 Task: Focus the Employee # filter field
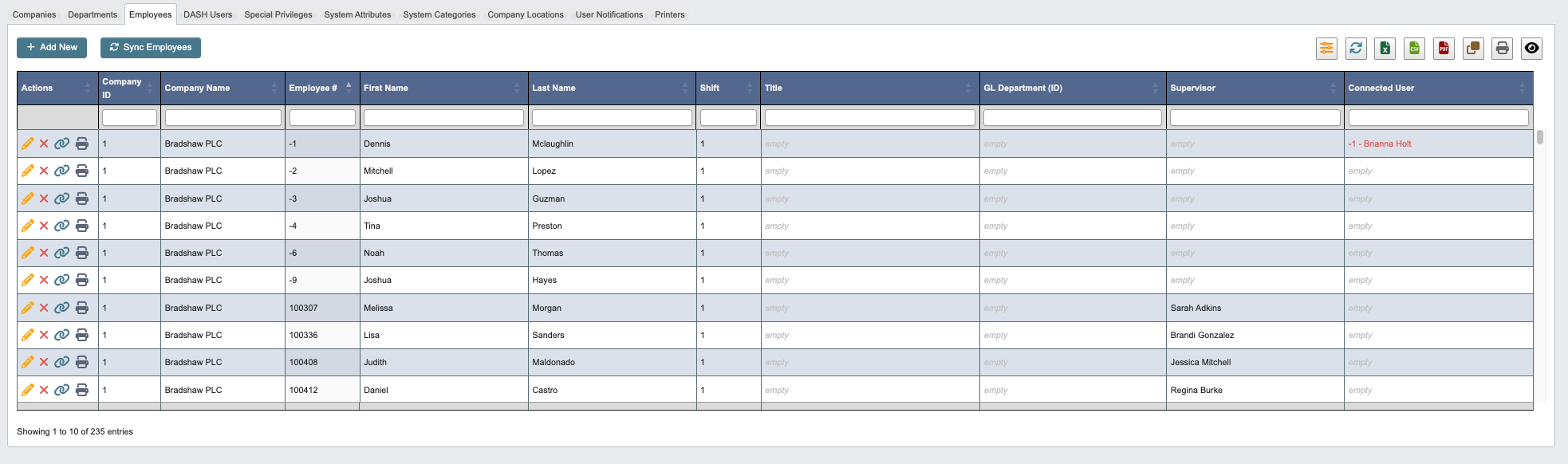(322, 117)
